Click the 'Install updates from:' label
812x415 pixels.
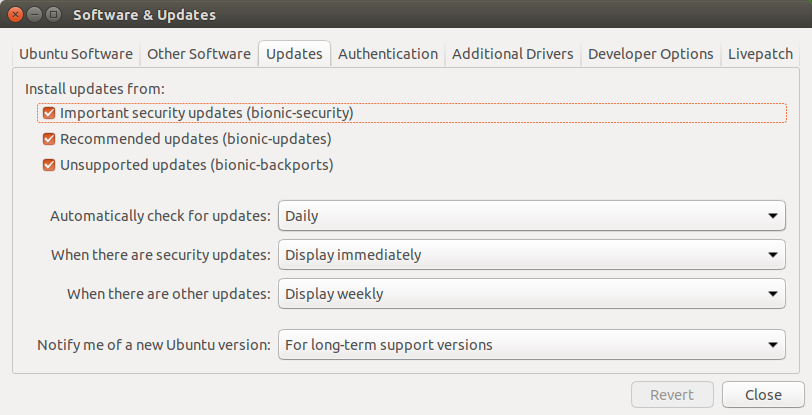pos(95,89)
